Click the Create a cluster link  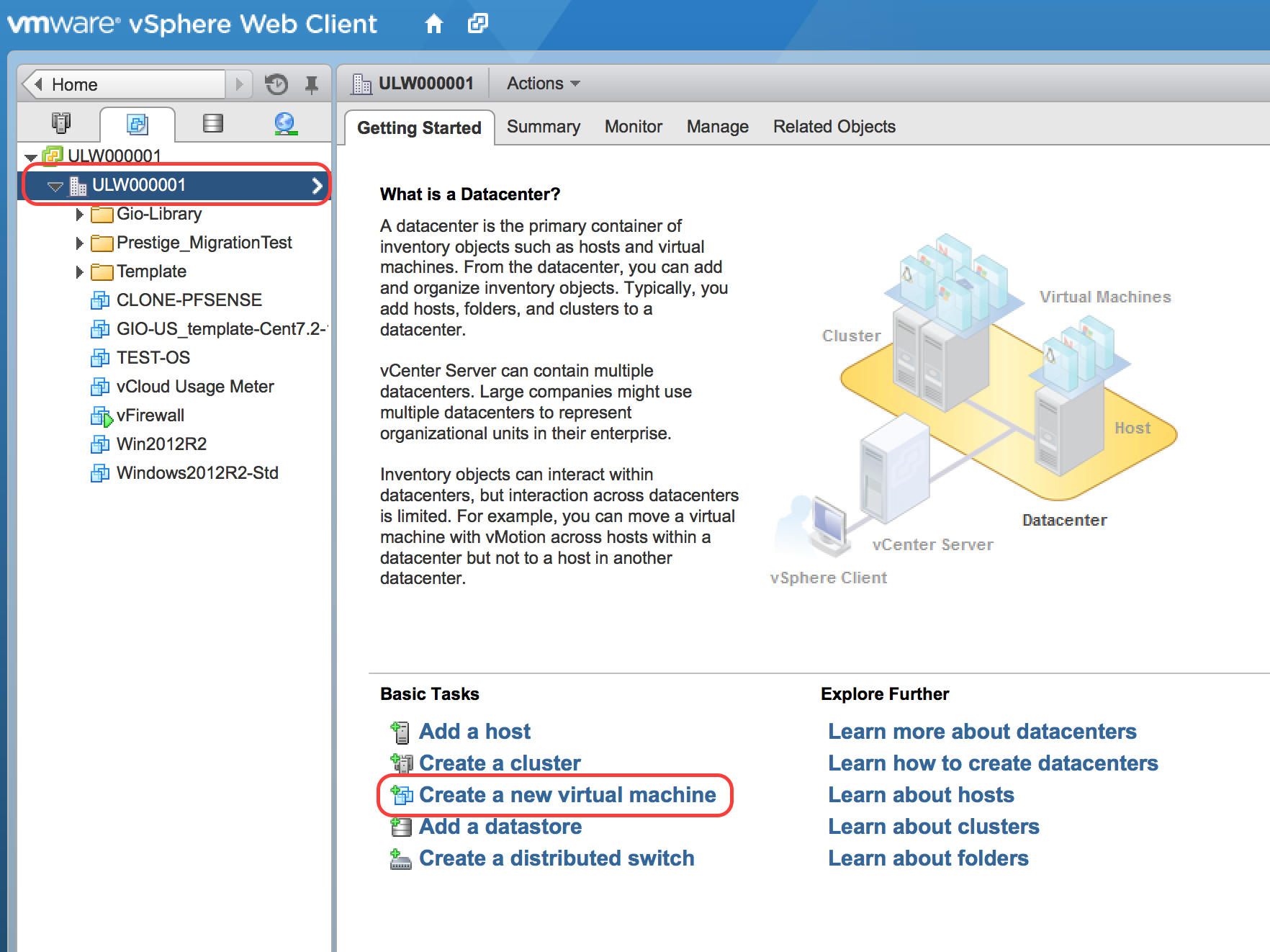point(500,763)
